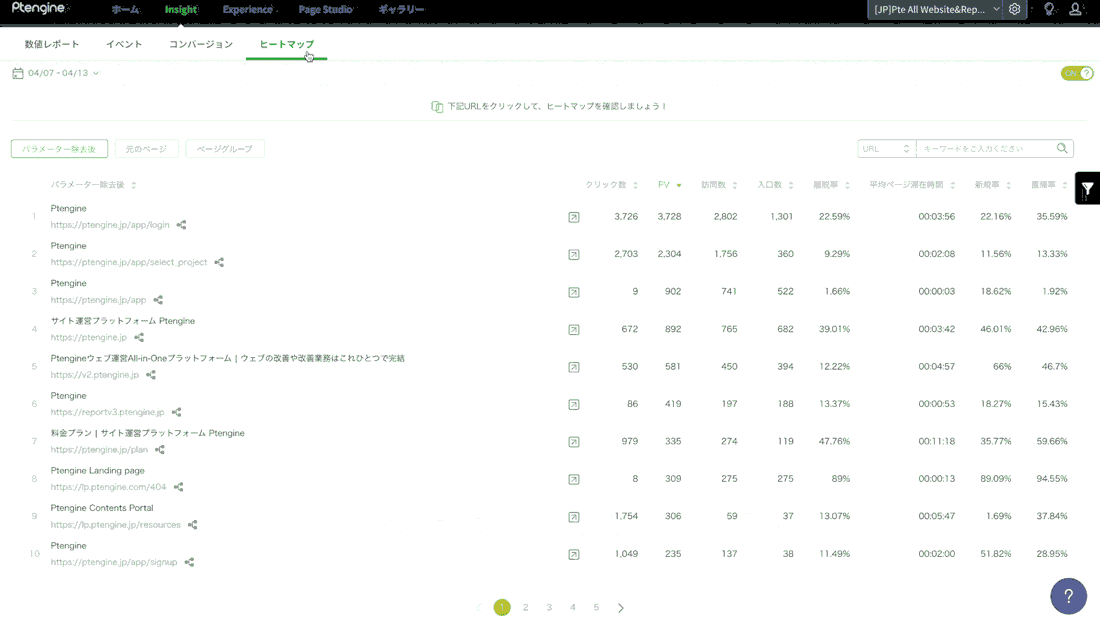This screenshot has width=1100, height=619.
Task: Toggle the ON switch at top right
Action: 1077,73
